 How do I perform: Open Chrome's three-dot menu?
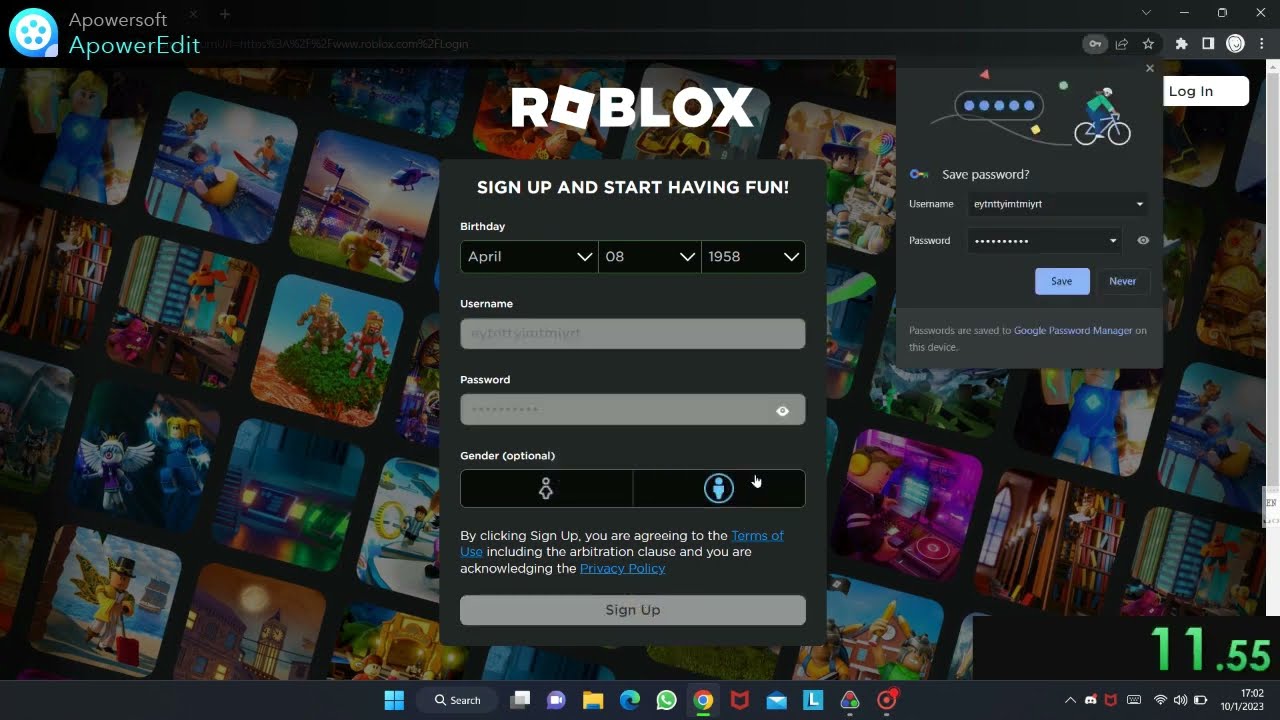tap(1262, 44)
